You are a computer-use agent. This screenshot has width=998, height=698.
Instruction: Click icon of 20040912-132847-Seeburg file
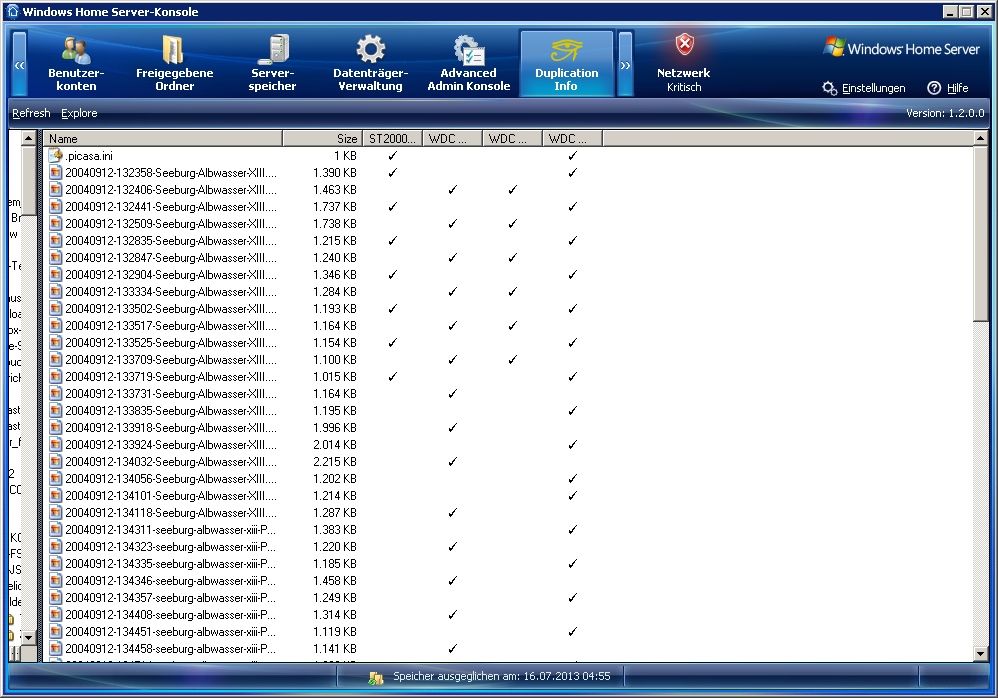tap(55, 258)
